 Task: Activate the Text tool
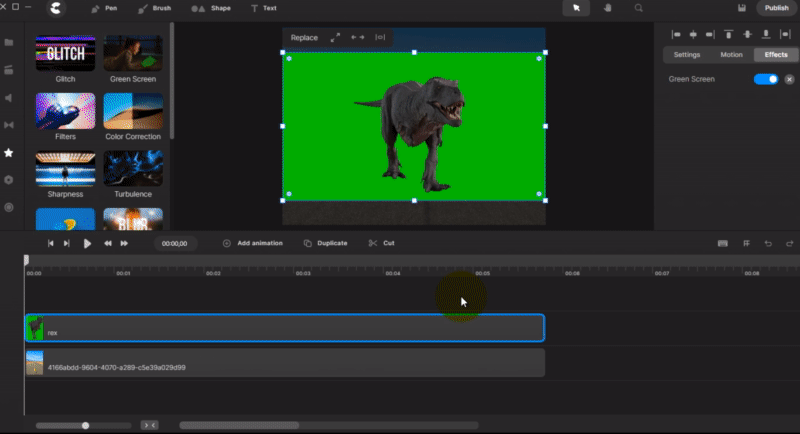(264, 8)
